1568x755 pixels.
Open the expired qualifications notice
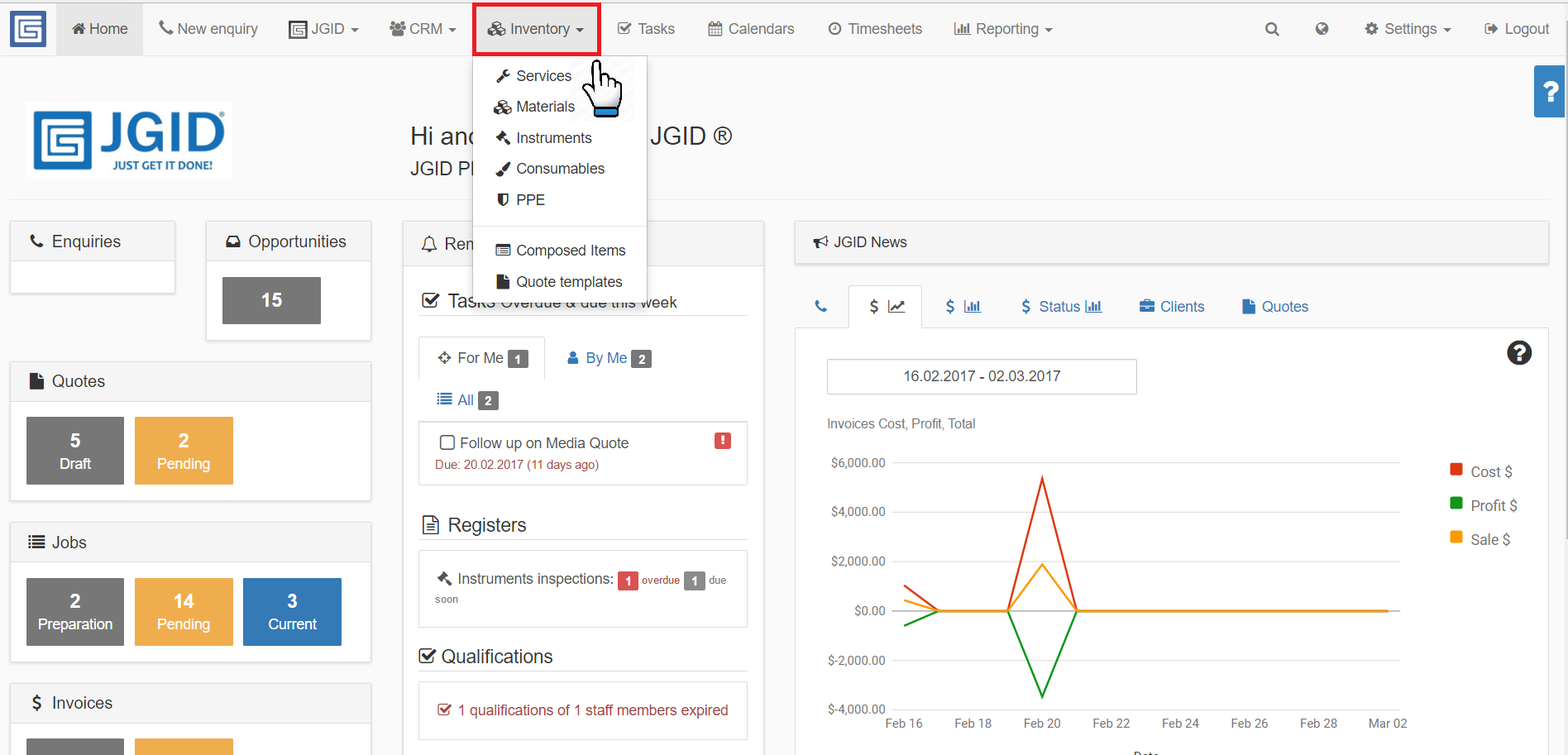coord(583,710)
